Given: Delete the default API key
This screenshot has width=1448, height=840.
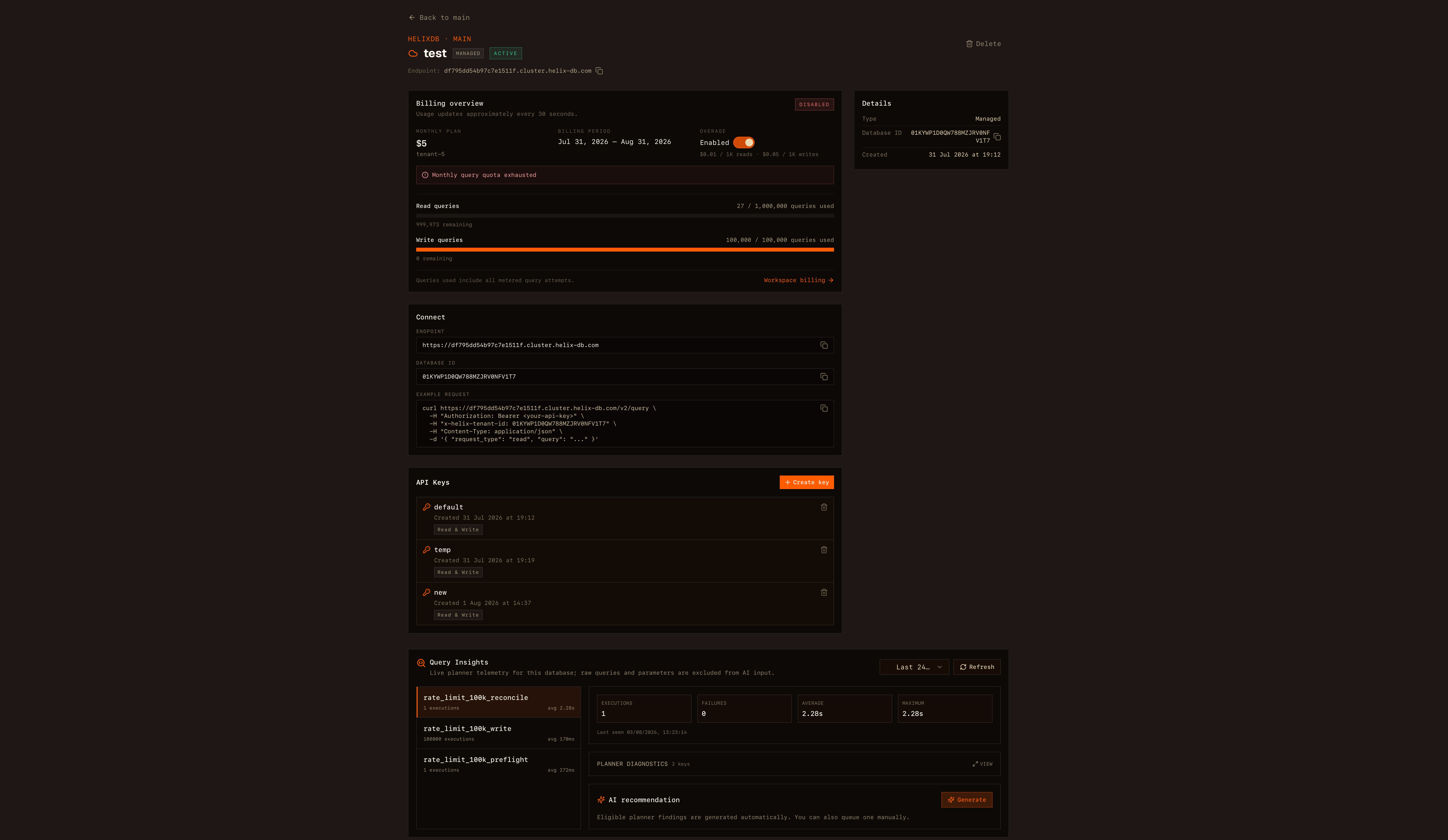Looking at the screenshot, I should point(824,507).
